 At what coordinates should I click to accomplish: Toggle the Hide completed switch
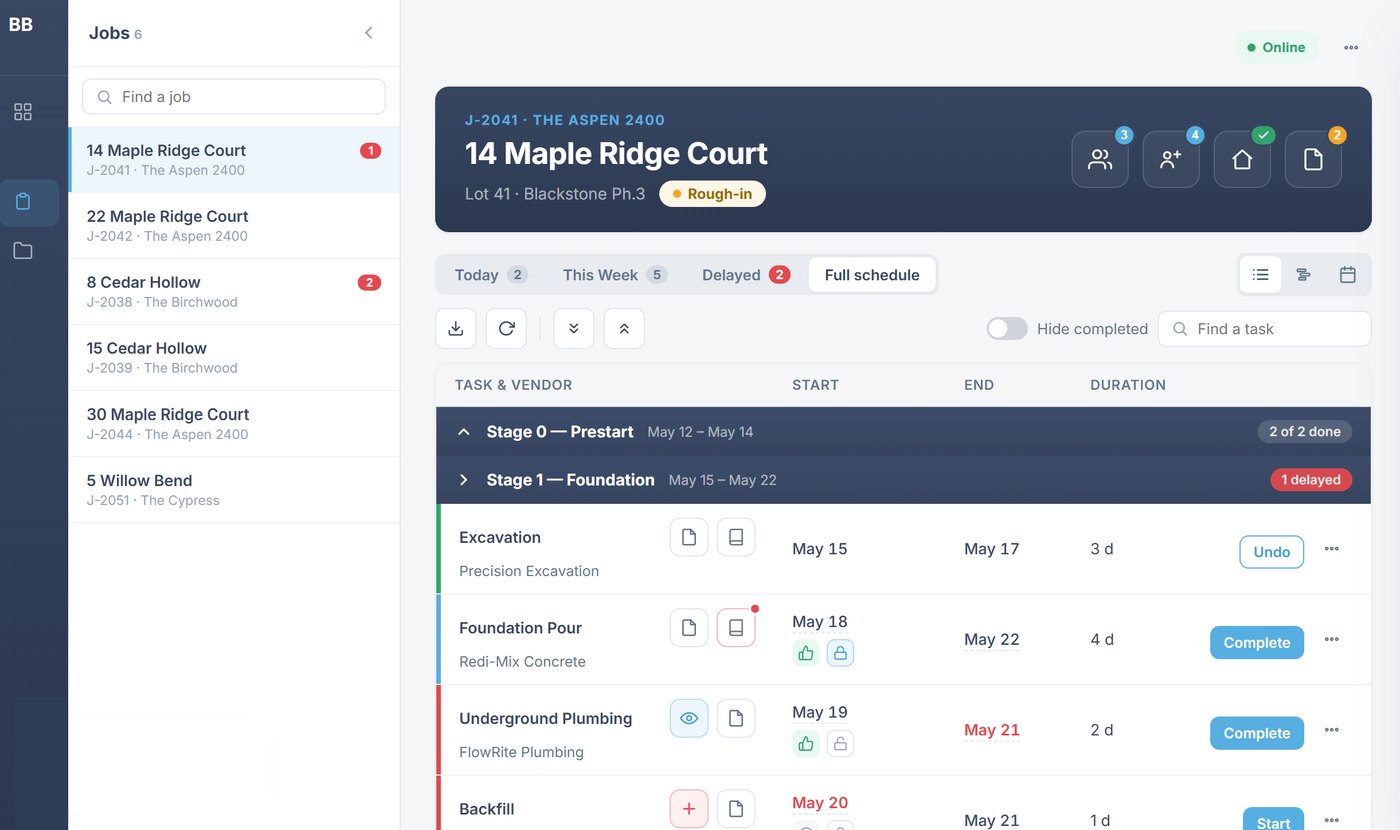[x=1007, y=329]
